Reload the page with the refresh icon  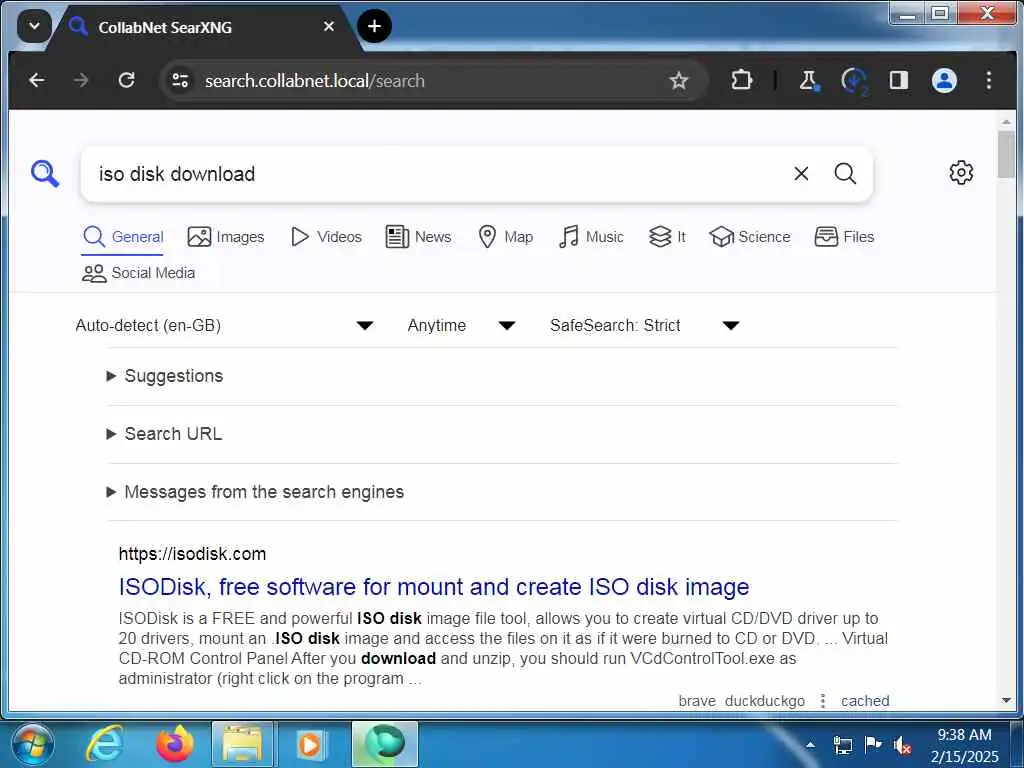[x=126, y=80]
